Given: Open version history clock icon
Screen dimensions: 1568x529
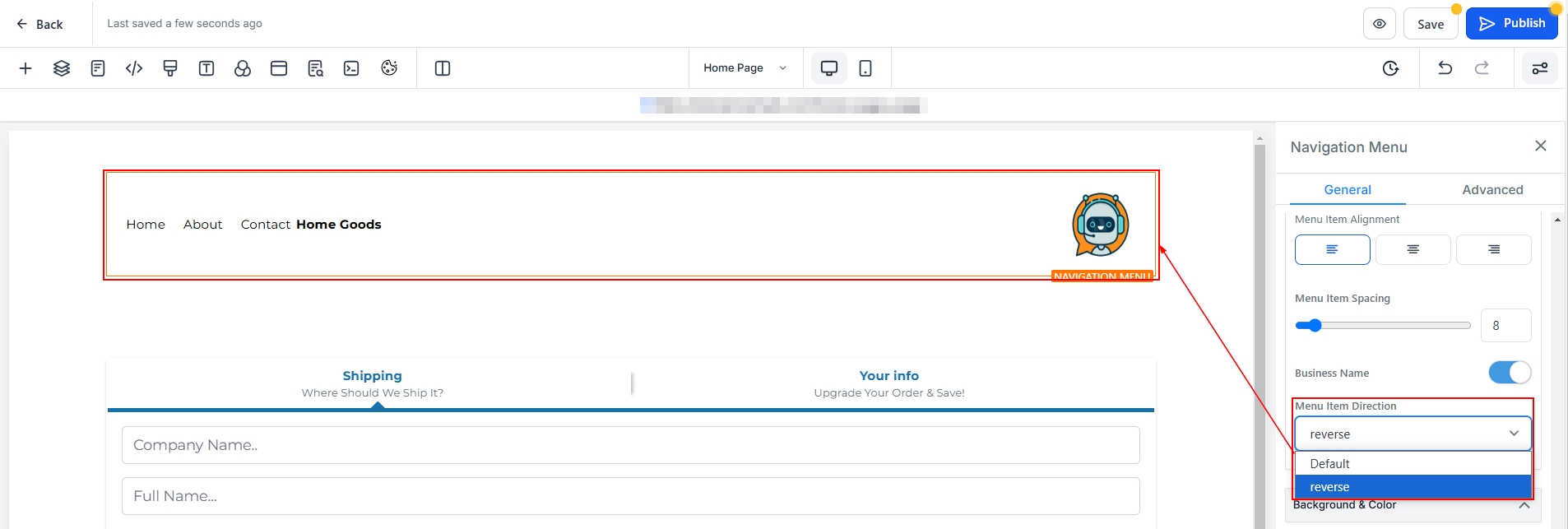Looking at the screenshot, I should pyautogui.click(x=1390, y=68).
